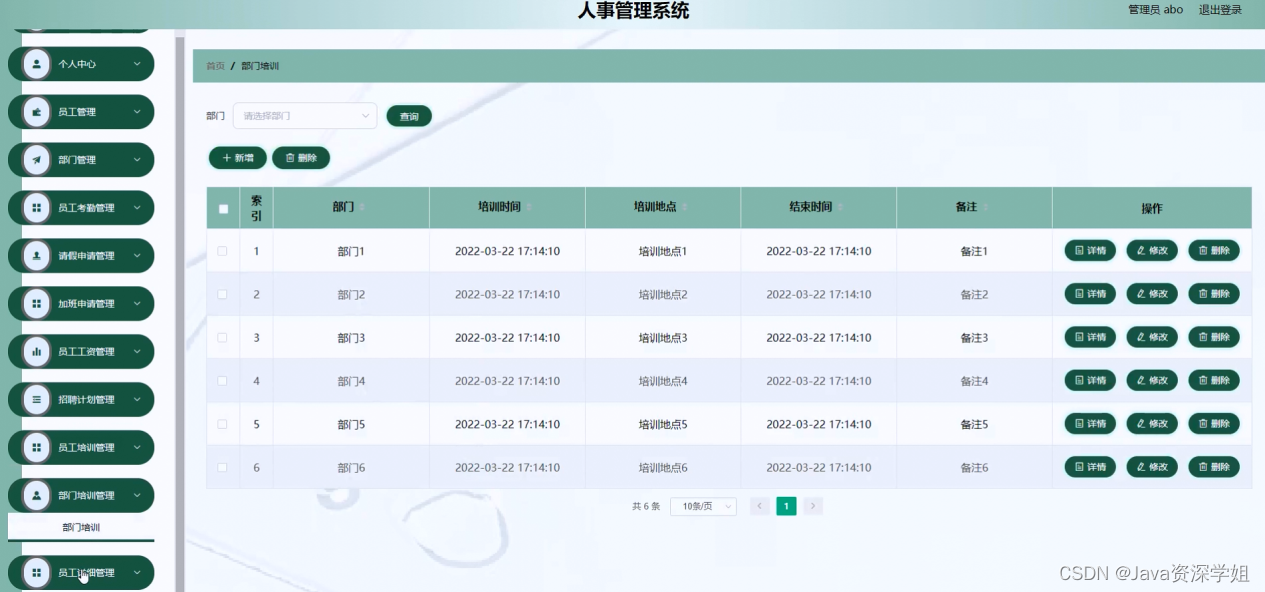Expand the 员工考勤管理 chevron arrow
The height and width of the screenshot is (592, 1265).
pos(137,208)
